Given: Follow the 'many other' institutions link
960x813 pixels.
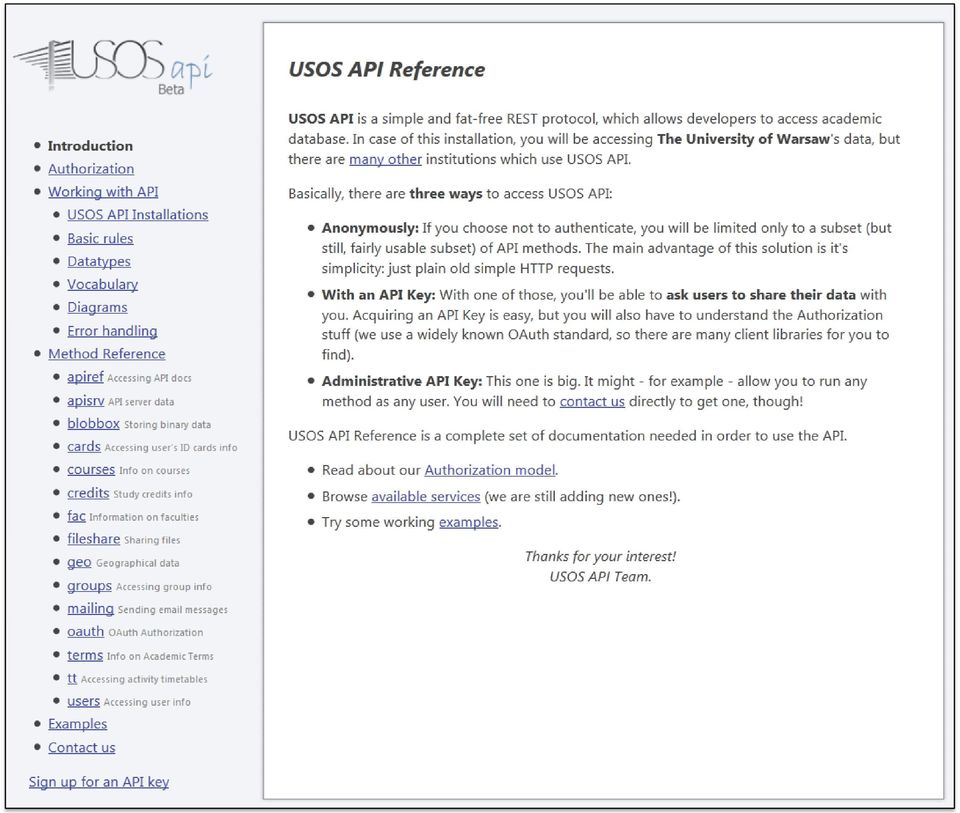Looking at the screenshot, I should point(385,159).
